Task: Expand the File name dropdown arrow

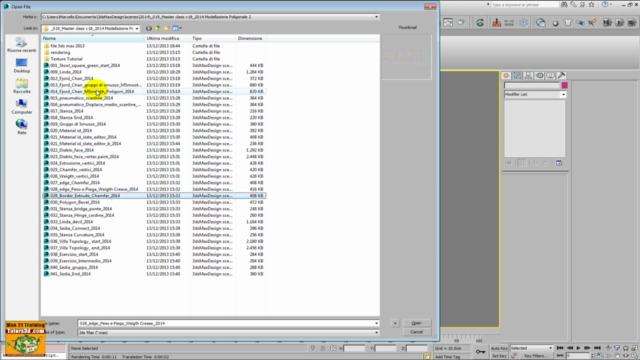Action: 376,323
